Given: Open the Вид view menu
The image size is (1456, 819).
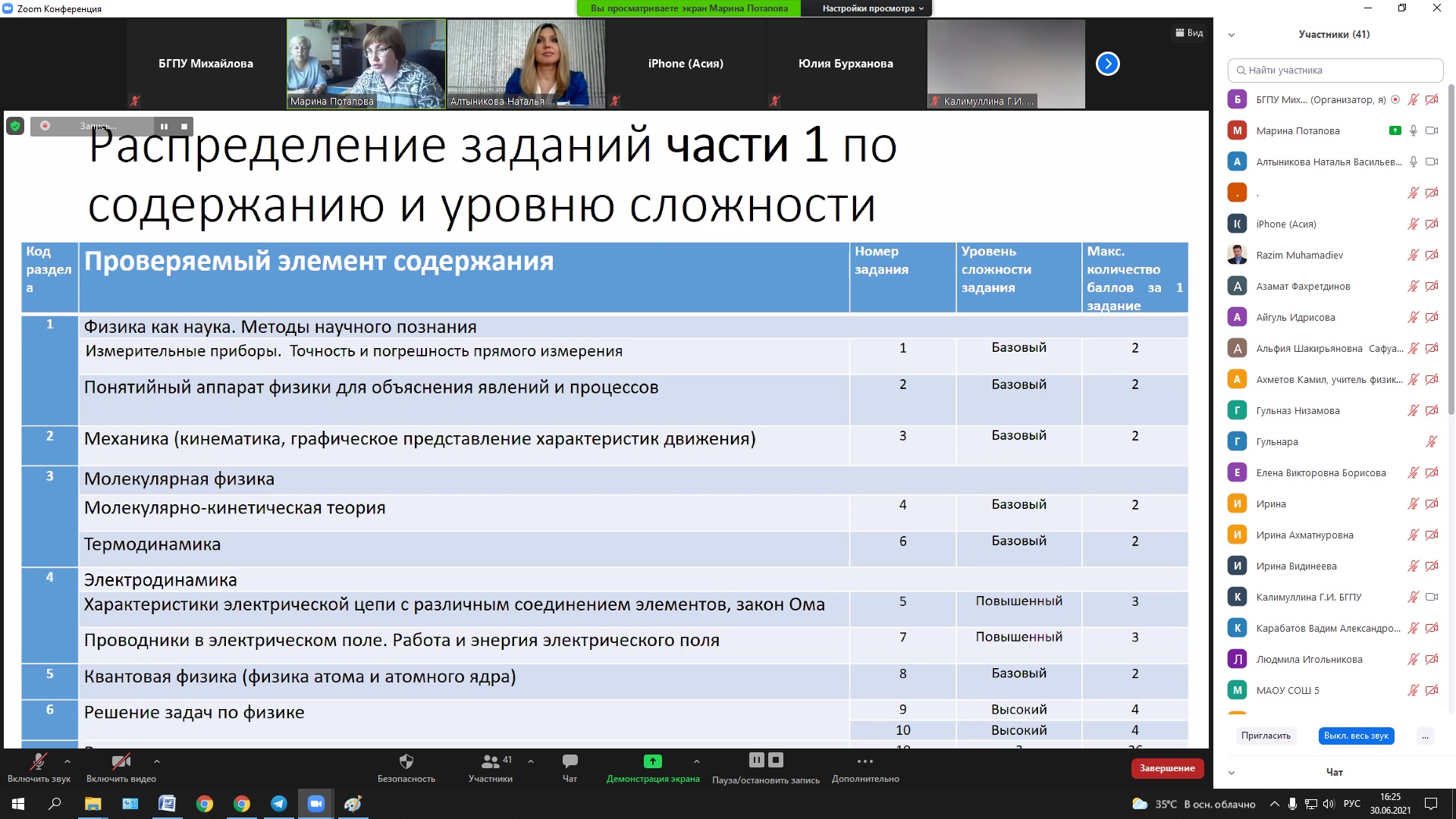Looking at the screenshot, I should 1189,33.
